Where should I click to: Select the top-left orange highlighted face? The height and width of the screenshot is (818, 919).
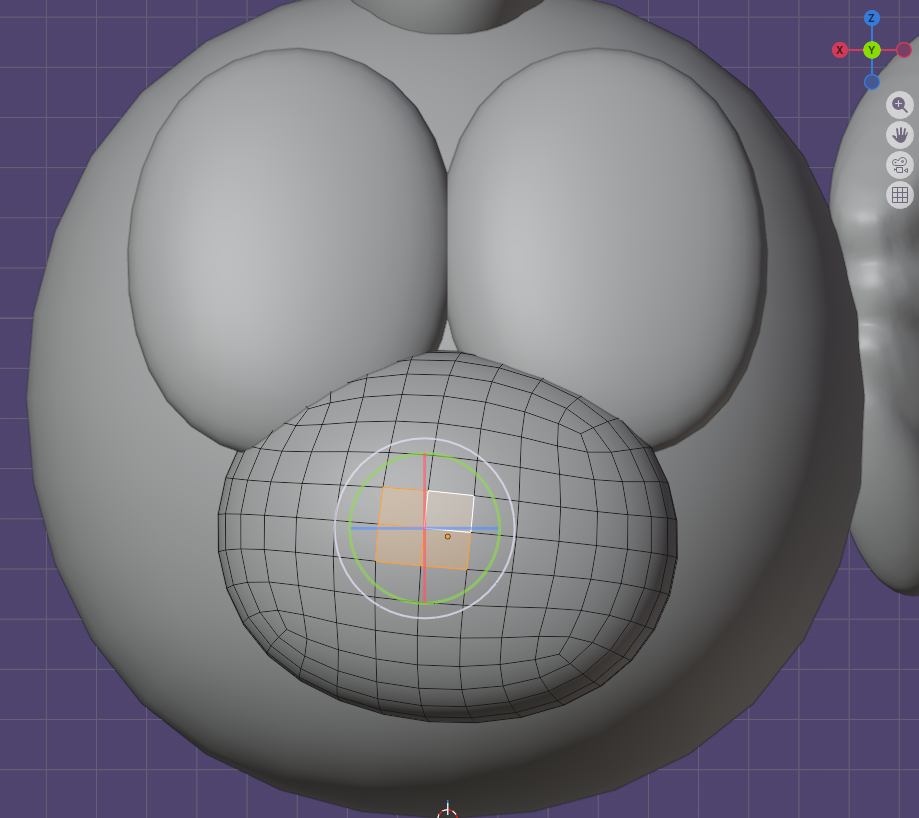(402, 507)
